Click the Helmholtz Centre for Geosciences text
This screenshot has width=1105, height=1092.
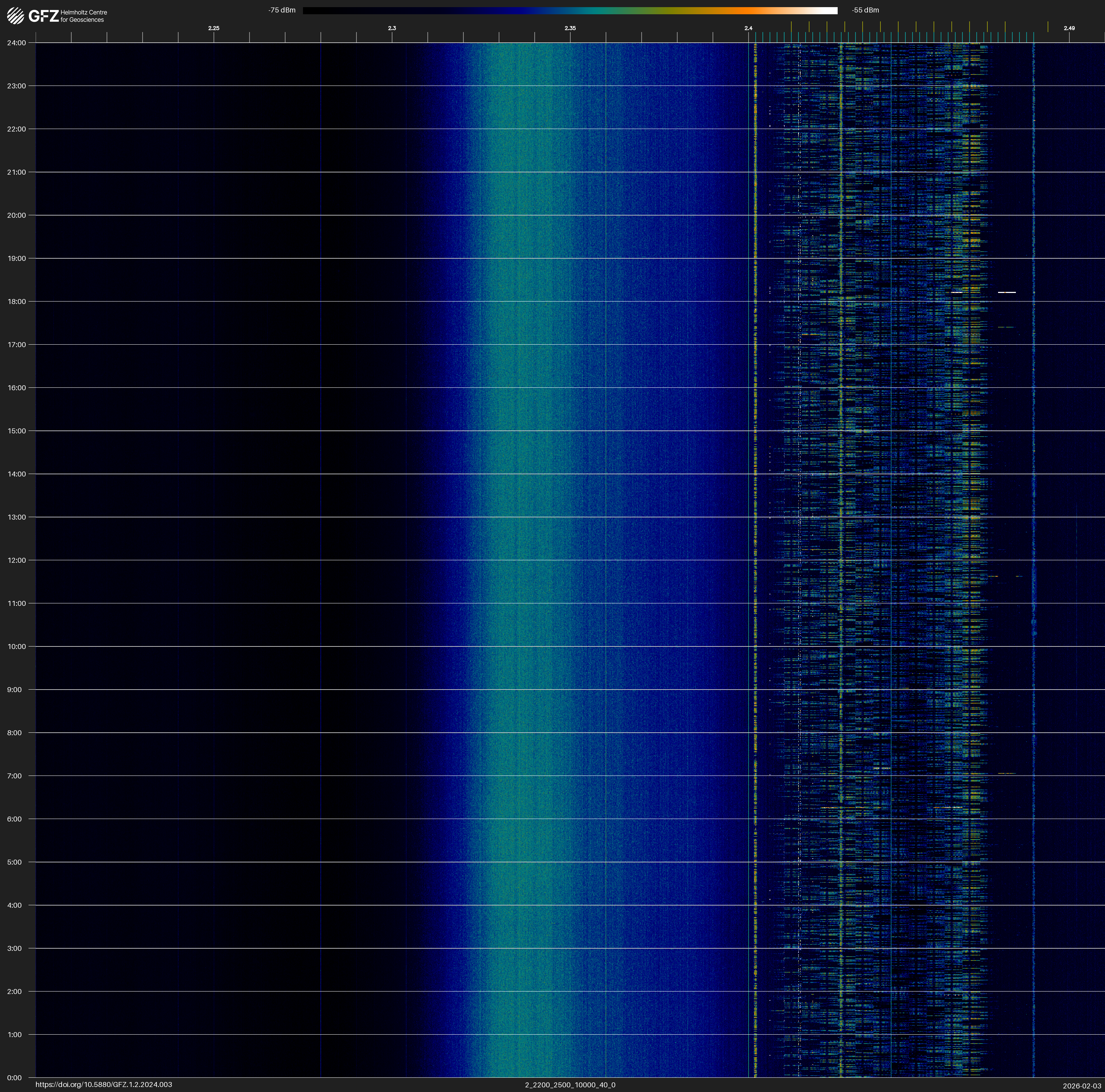point(83,16)
